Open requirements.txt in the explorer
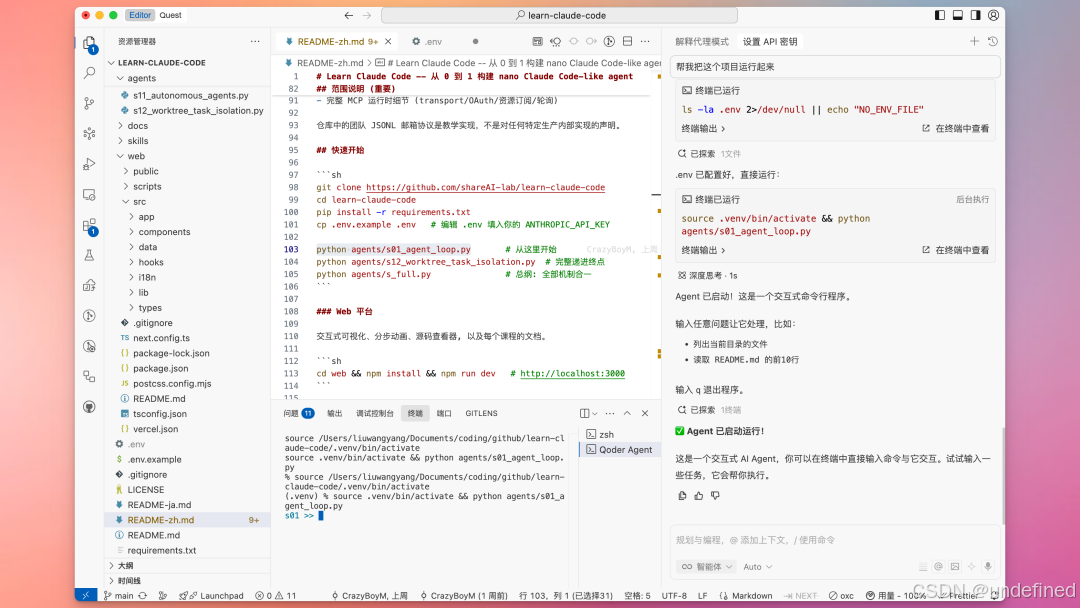 coord(162,550)
